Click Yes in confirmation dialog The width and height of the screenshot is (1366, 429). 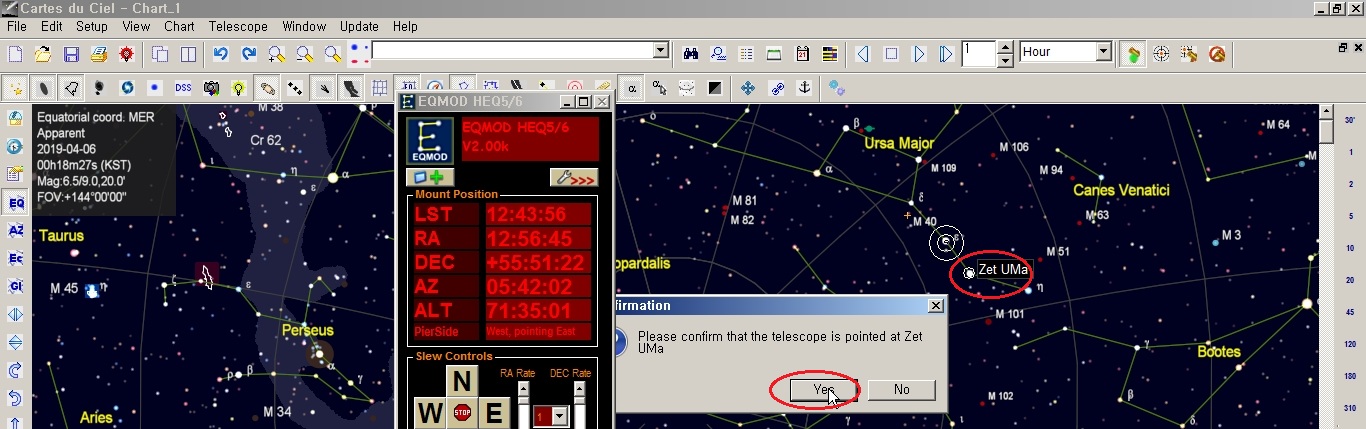point(822,389)
